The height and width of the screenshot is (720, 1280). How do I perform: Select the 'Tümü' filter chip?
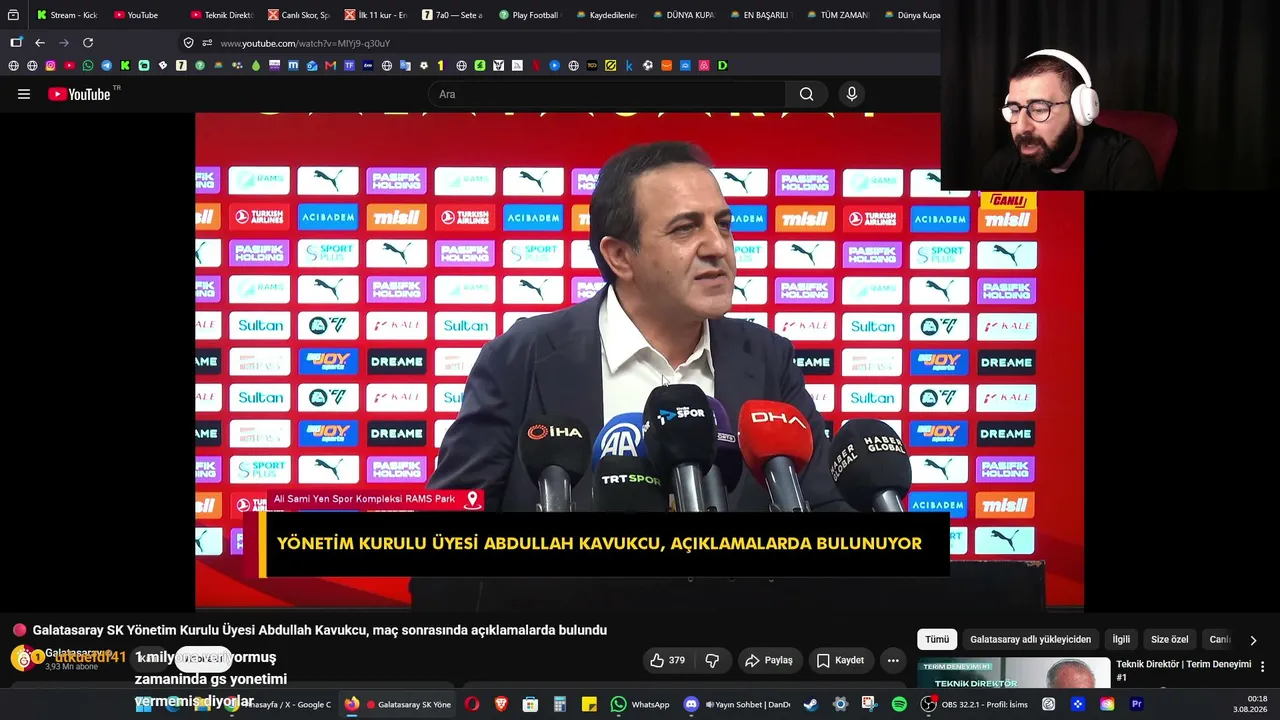point(937,639)
